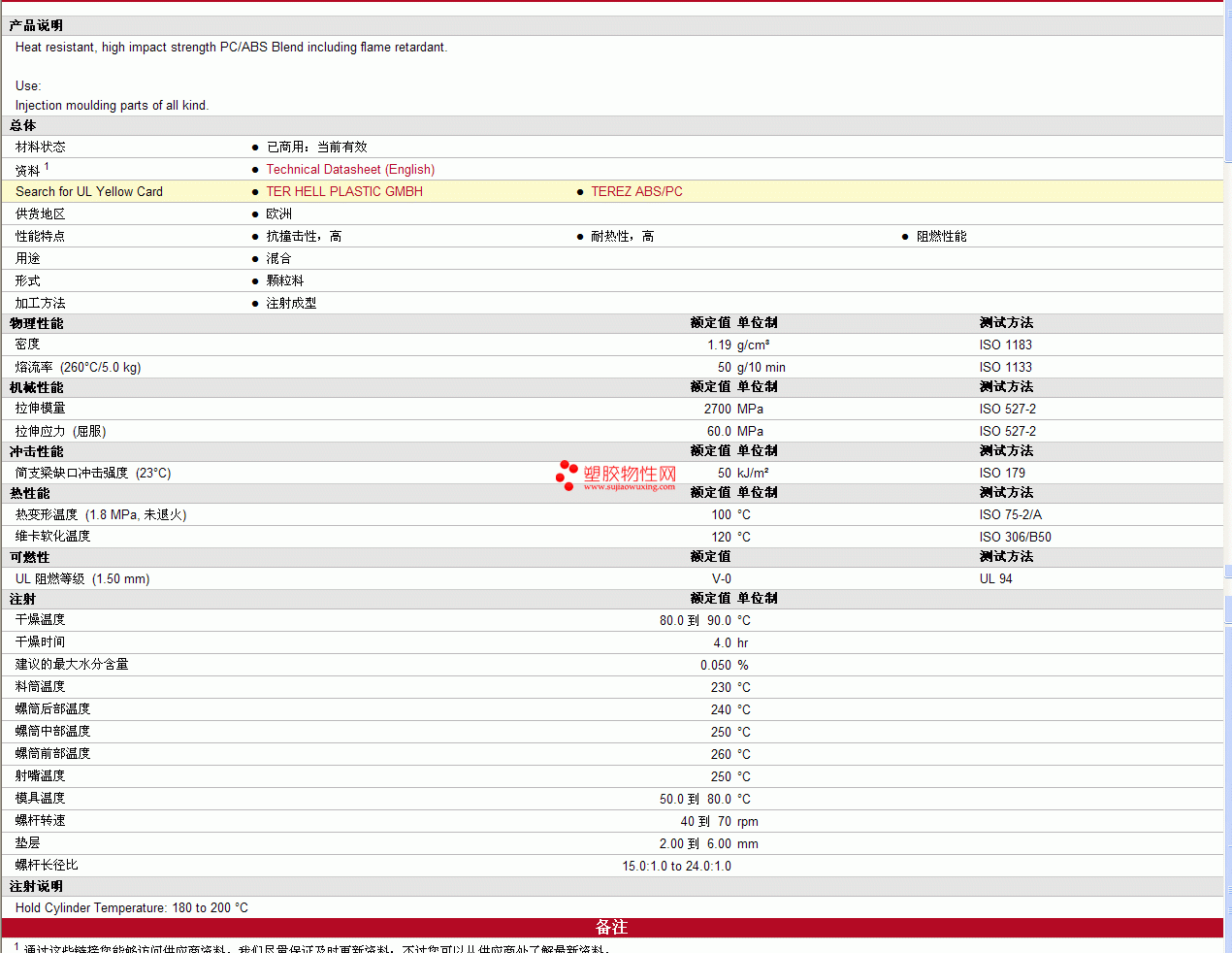Click the 注射 section header
This screenshot has height=953, width=1232.
pos(22,600)
